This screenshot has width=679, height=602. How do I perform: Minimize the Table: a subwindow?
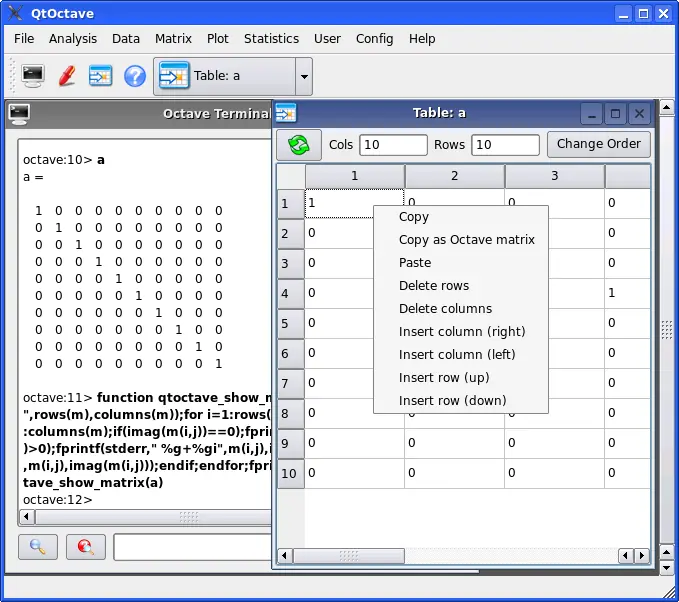pos(592,114)
